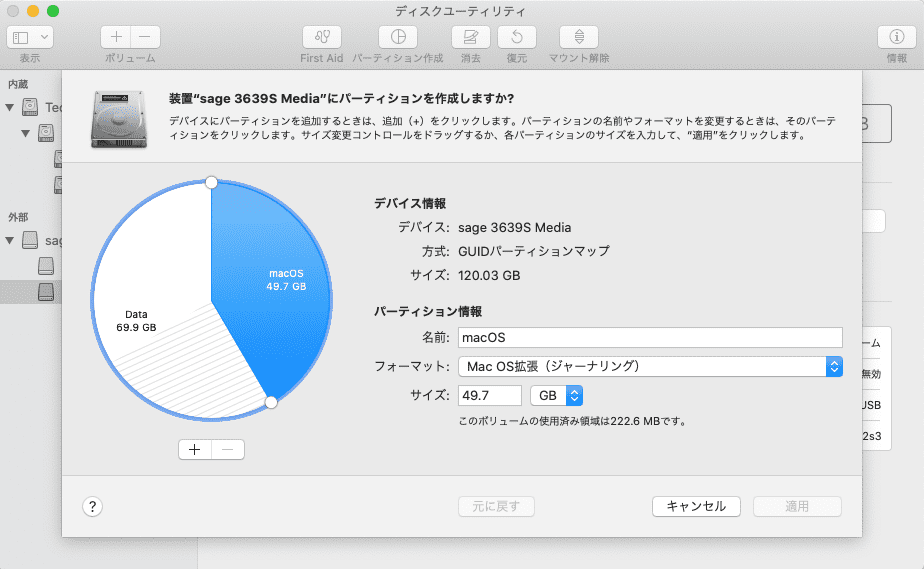The width and height of the screenshot is (924, 569).
Task: Collapse the nested container triangle under the internal disk
Action: click(x=25, y=133)
